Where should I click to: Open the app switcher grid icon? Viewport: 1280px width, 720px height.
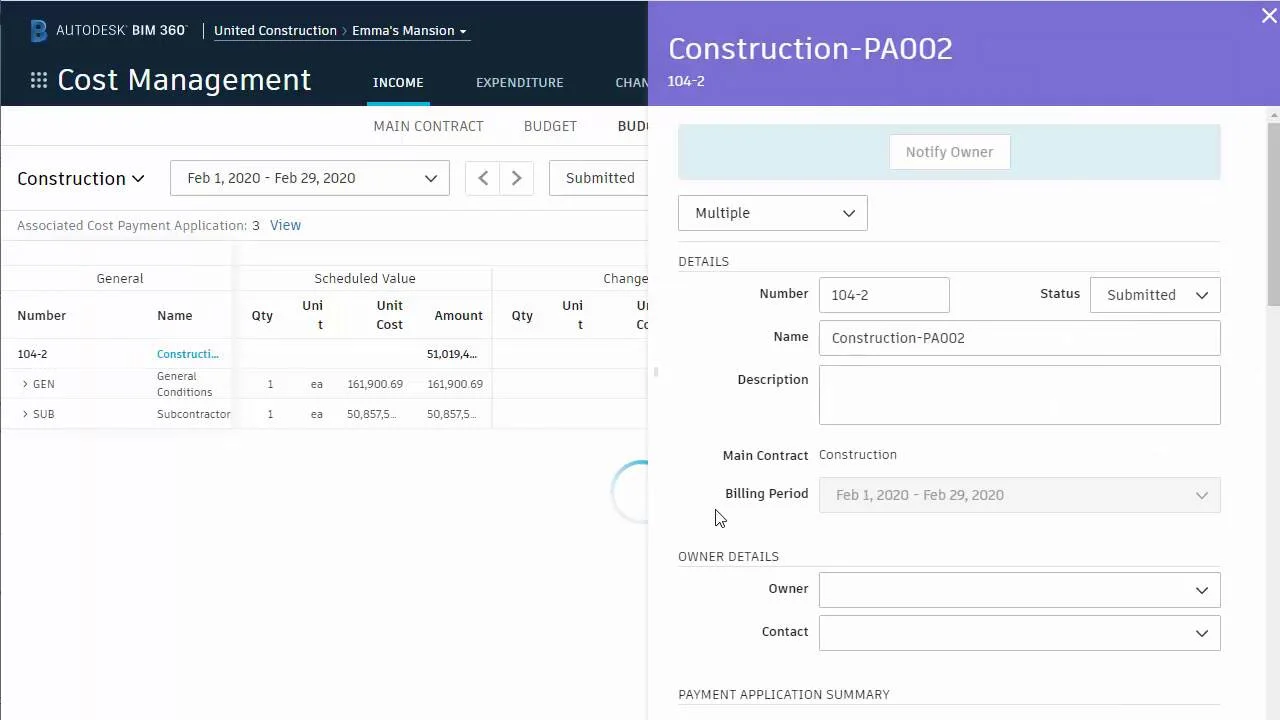pyautogui.click(x=39, y=80)
